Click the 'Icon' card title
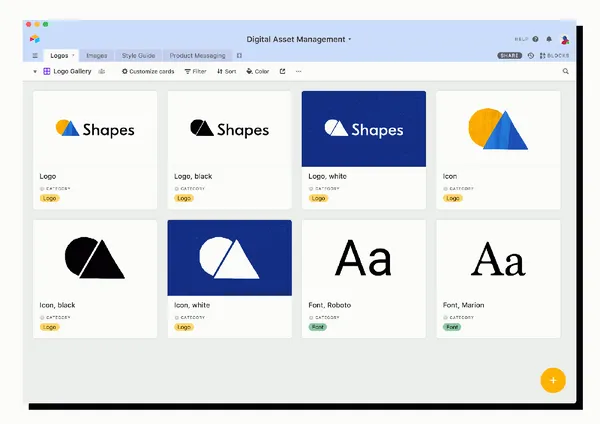The image size is (600, 424). pos(450,176)
